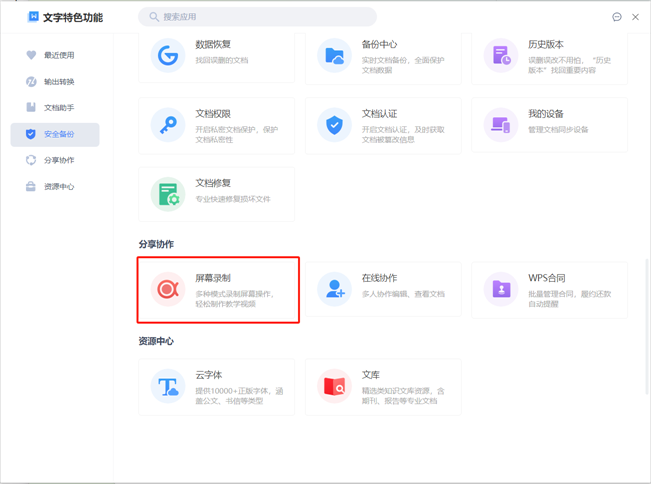Click the 安全备份 sidebar item

[58, 134]
